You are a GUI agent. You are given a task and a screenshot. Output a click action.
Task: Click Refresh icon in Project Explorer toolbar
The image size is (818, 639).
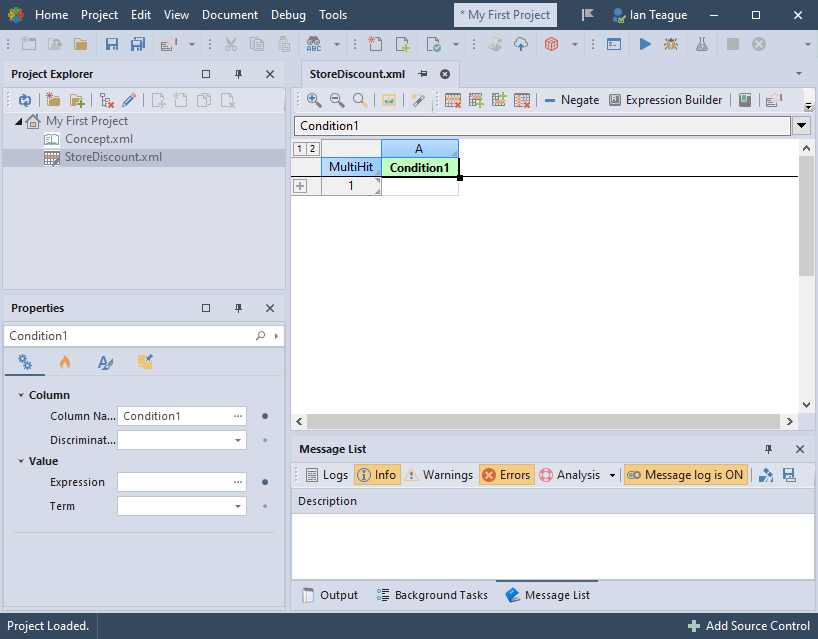(25, 100)
